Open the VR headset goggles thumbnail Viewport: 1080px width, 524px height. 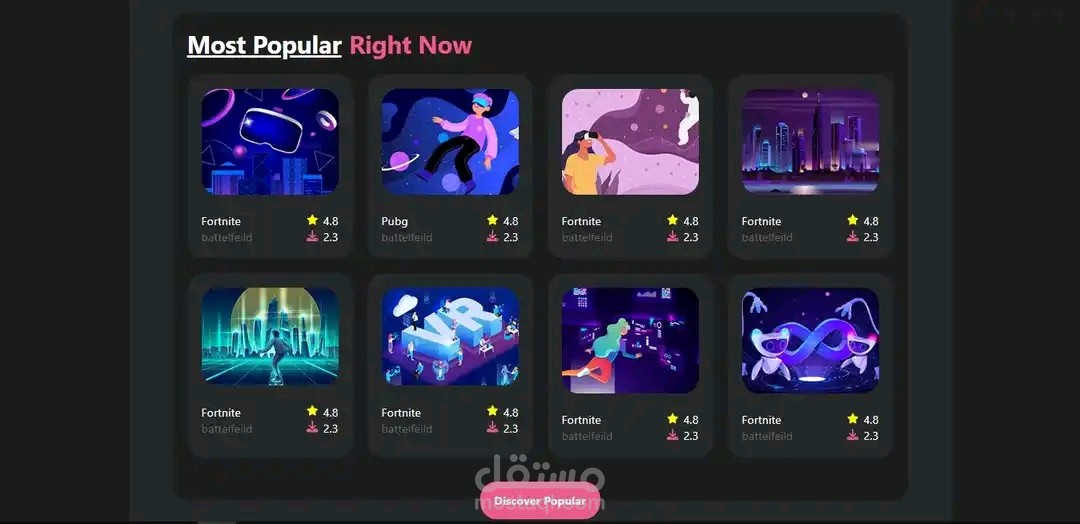pos(270,142)
